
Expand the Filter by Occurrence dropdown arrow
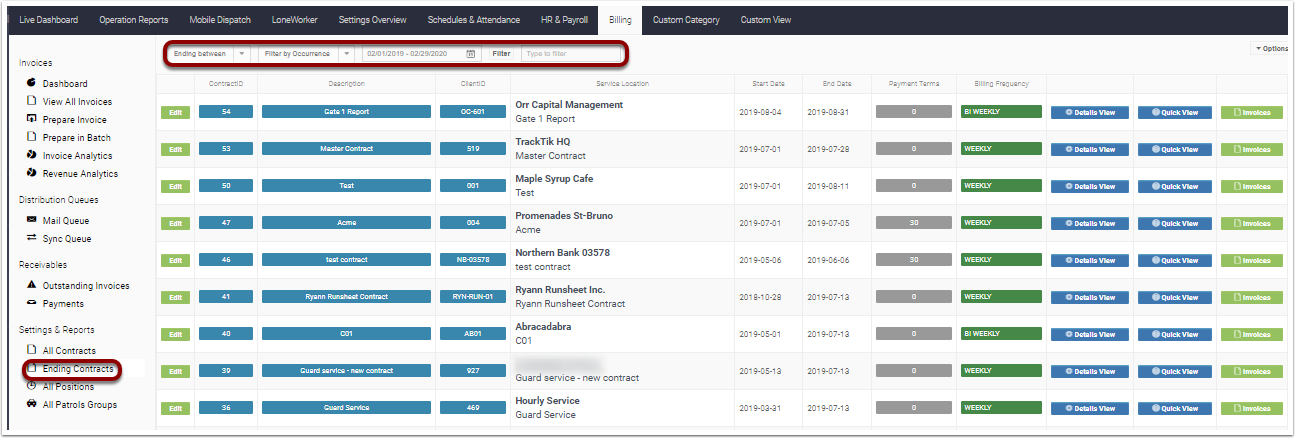347,53
